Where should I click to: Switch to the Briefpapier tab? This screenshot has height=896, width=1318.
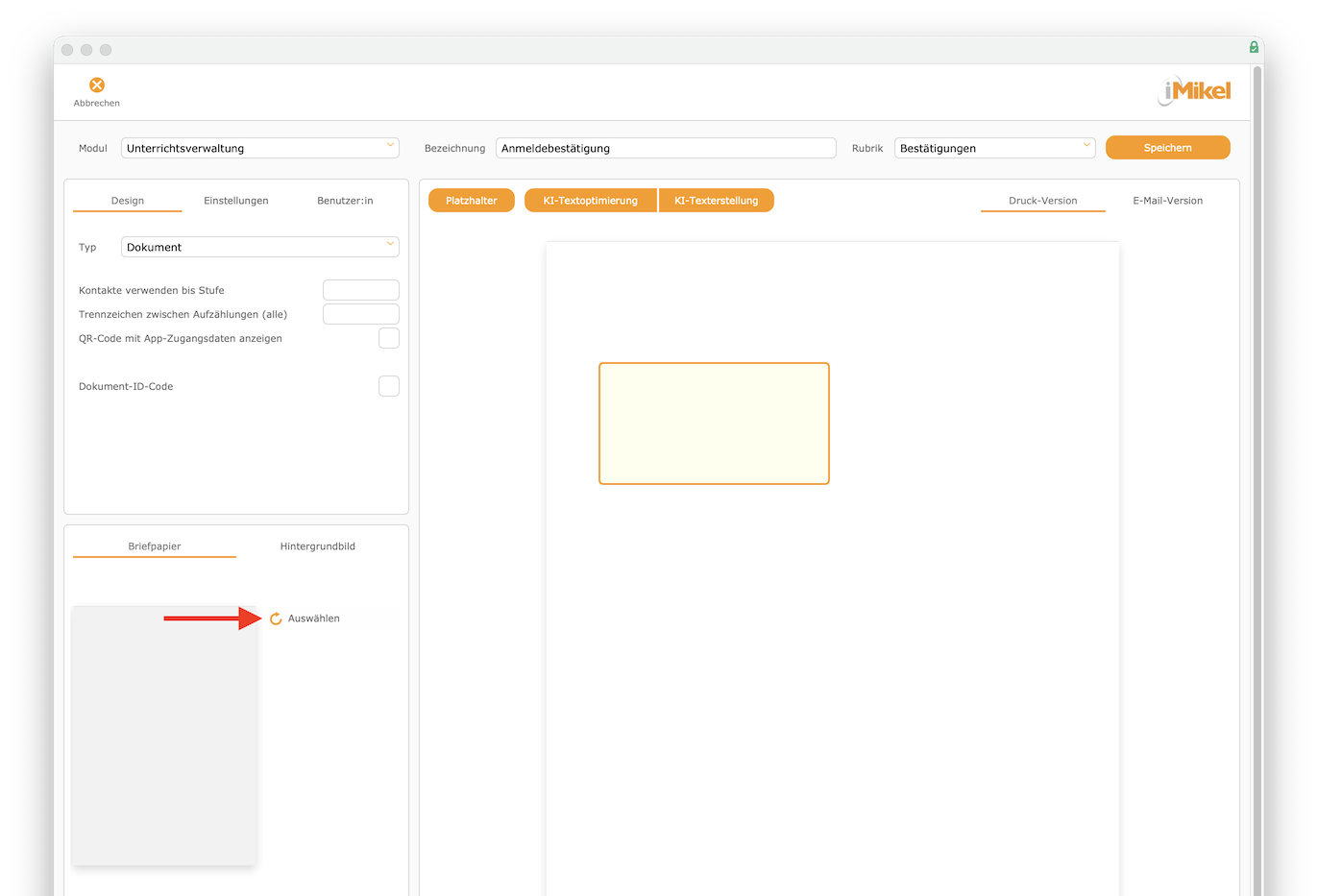tap(155, 546)
